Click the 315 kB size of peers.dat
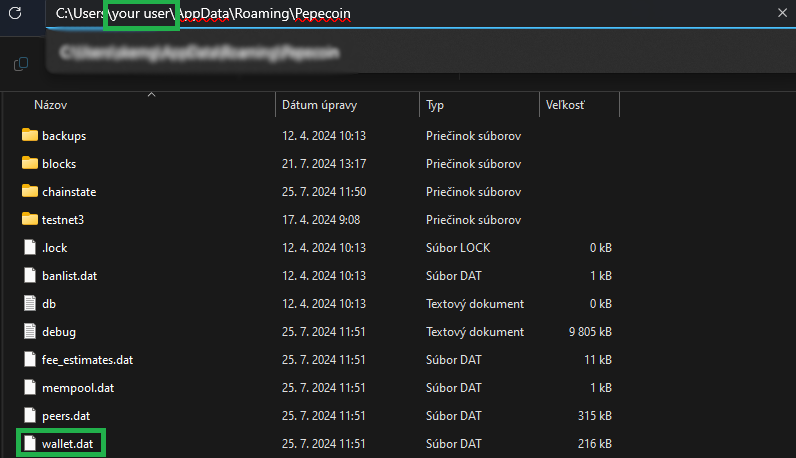Screen dimensions: 796x458 594,416
